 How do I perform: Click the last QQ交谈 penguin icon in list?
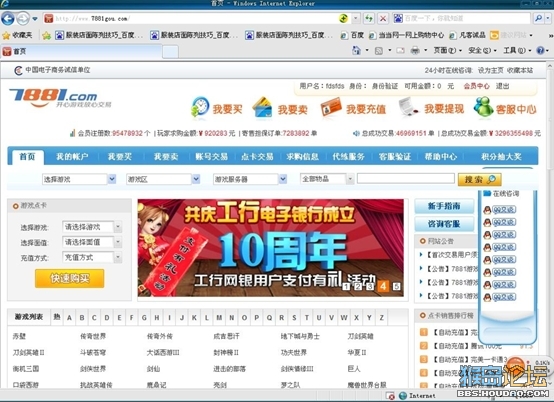[x=487, y=297]
